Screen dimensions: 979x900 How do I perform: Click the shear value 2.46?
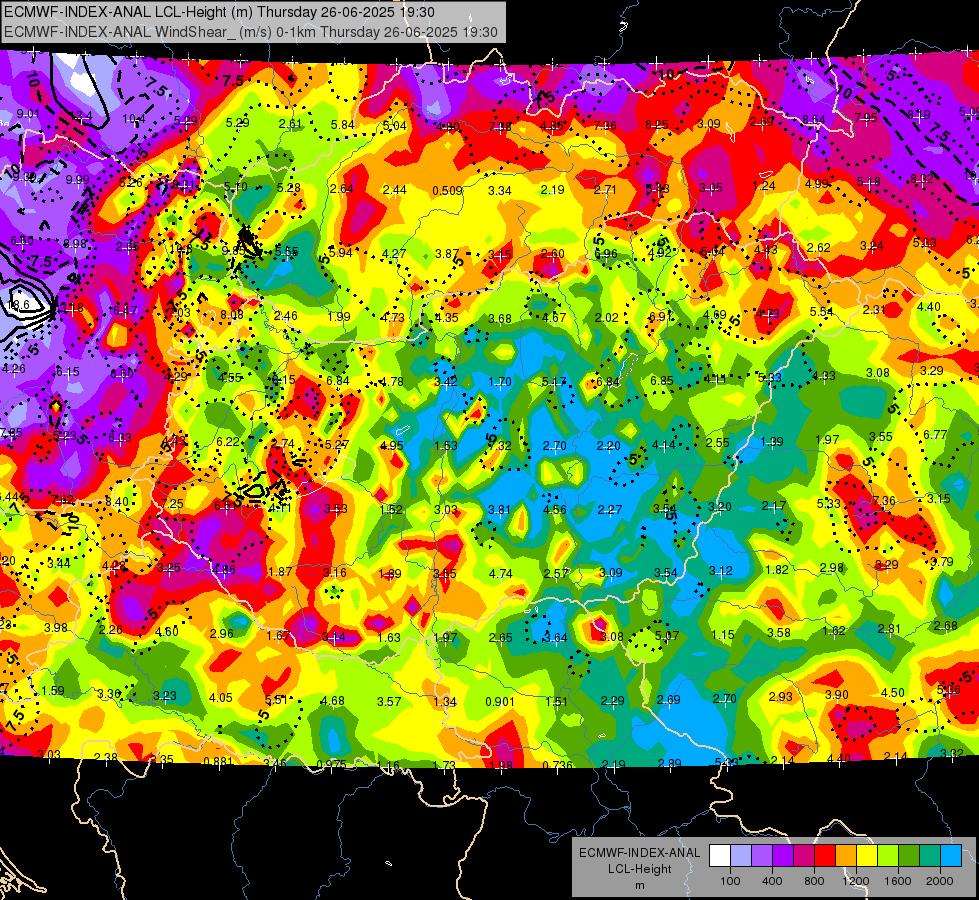(286, 315)
